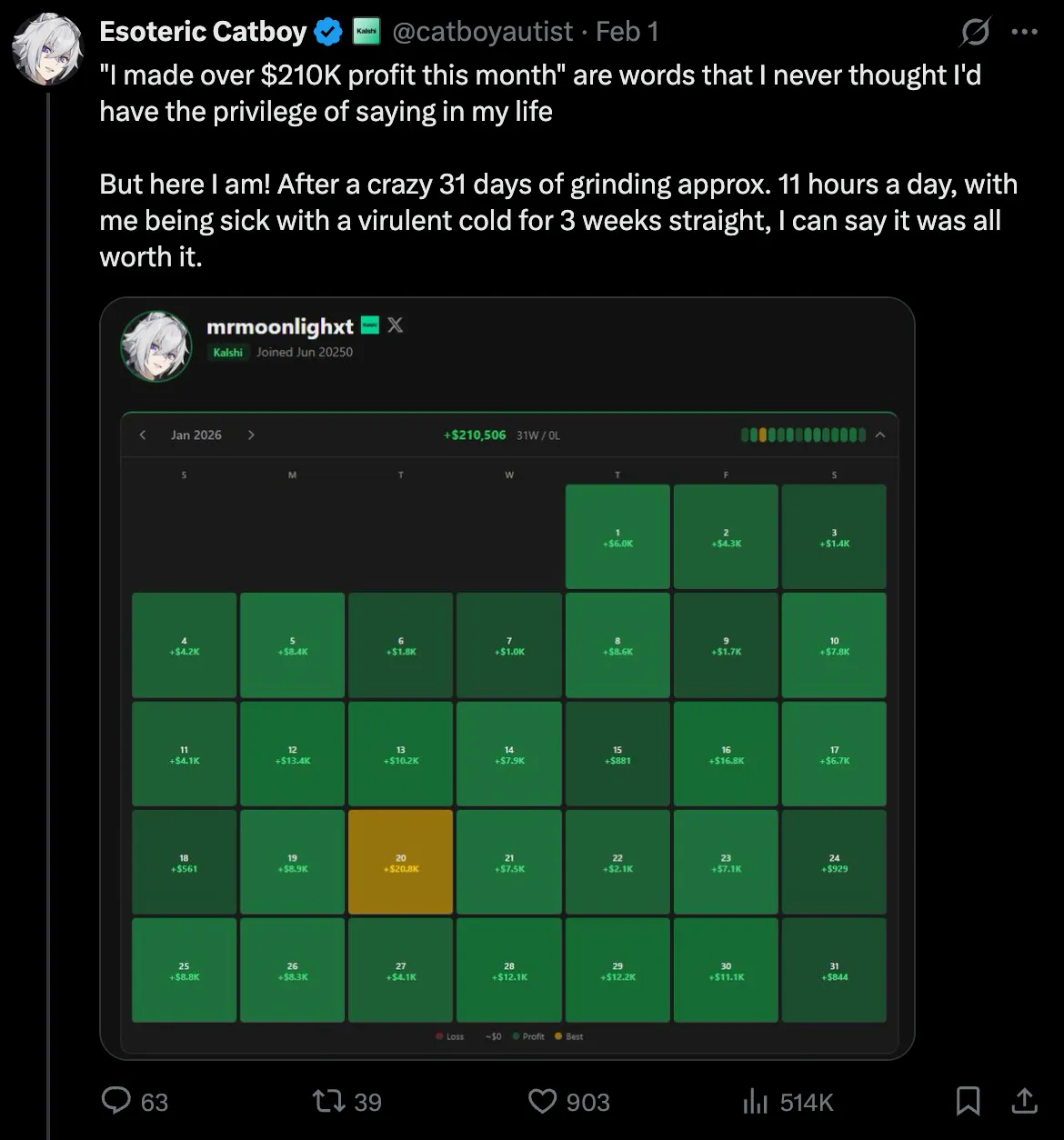Click the Kalshi affiliate badge beside the name
Image resolution: width=1064 pixels, height=1140 pixels.
pos(366,31)
